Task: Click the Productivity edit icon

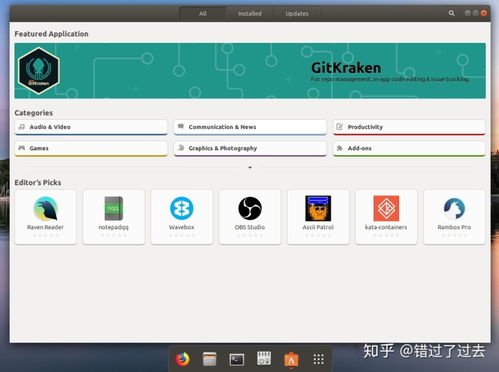Action: click(x=340, y=127)
